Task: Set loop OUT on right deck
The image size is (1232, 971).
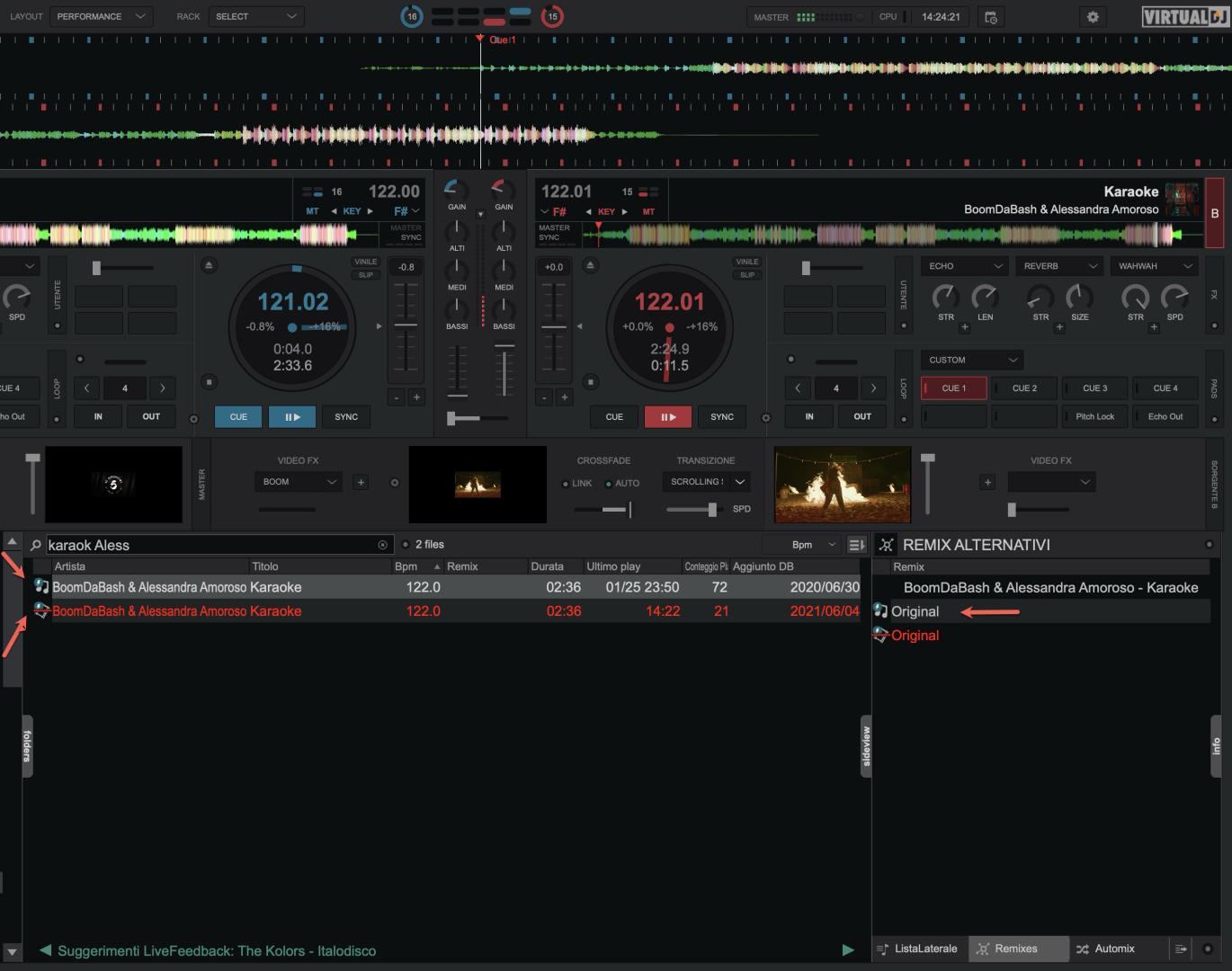Action: coord(862,416)
